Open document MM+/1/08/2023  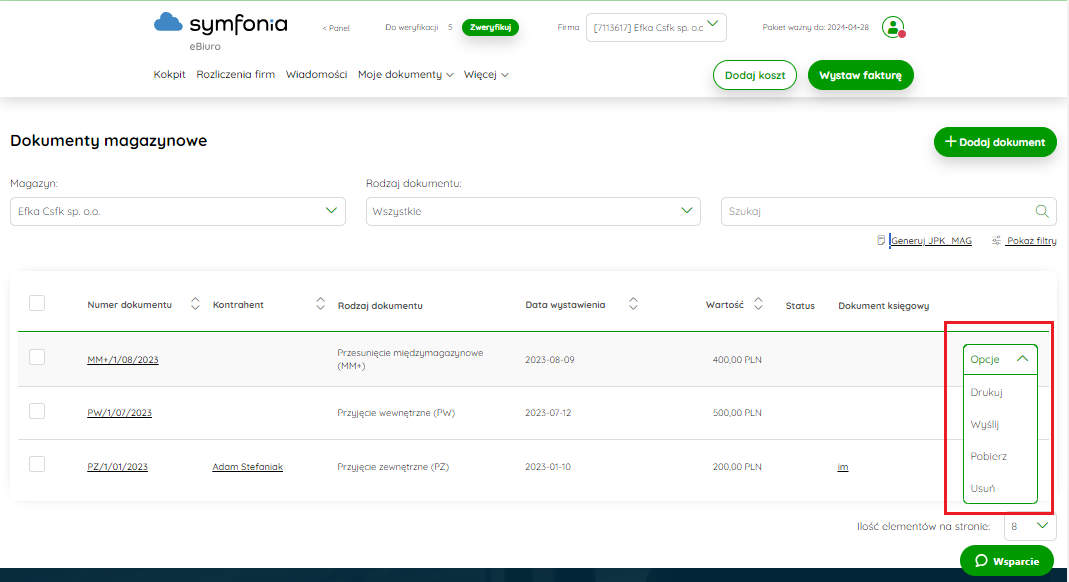123,360
